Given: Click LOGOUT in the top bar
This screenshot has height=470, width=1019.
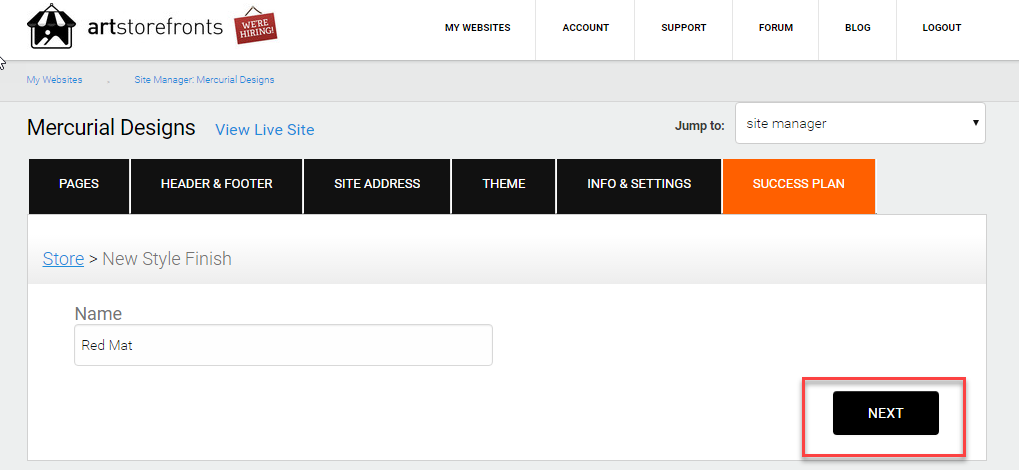Looking at the screenshot, I should click(x=942, y=28).
